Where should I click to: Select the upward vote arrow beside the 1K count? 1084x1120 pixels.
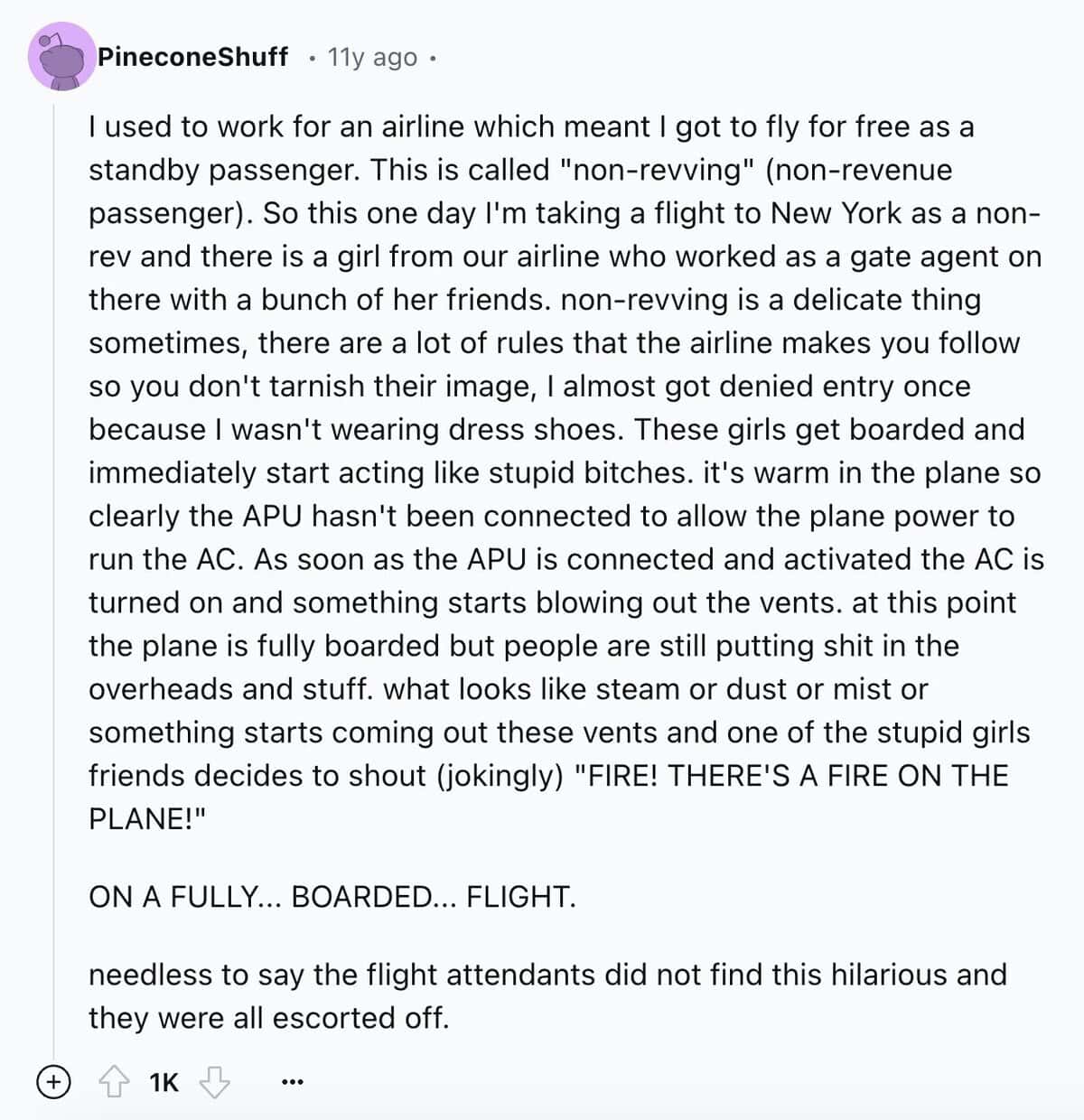click(116, 1080)
